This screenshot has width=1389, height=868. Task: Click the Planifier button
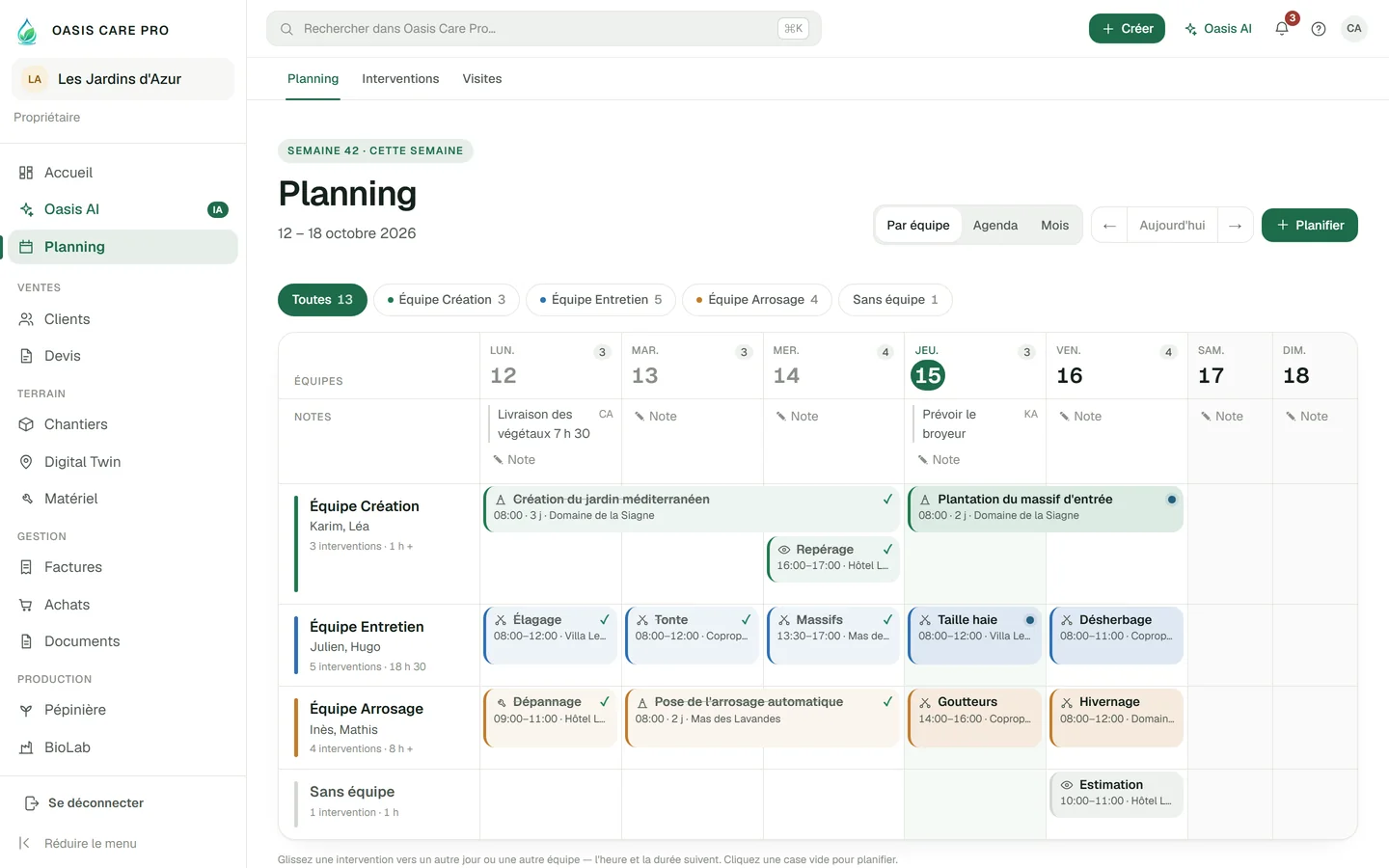1310,226
